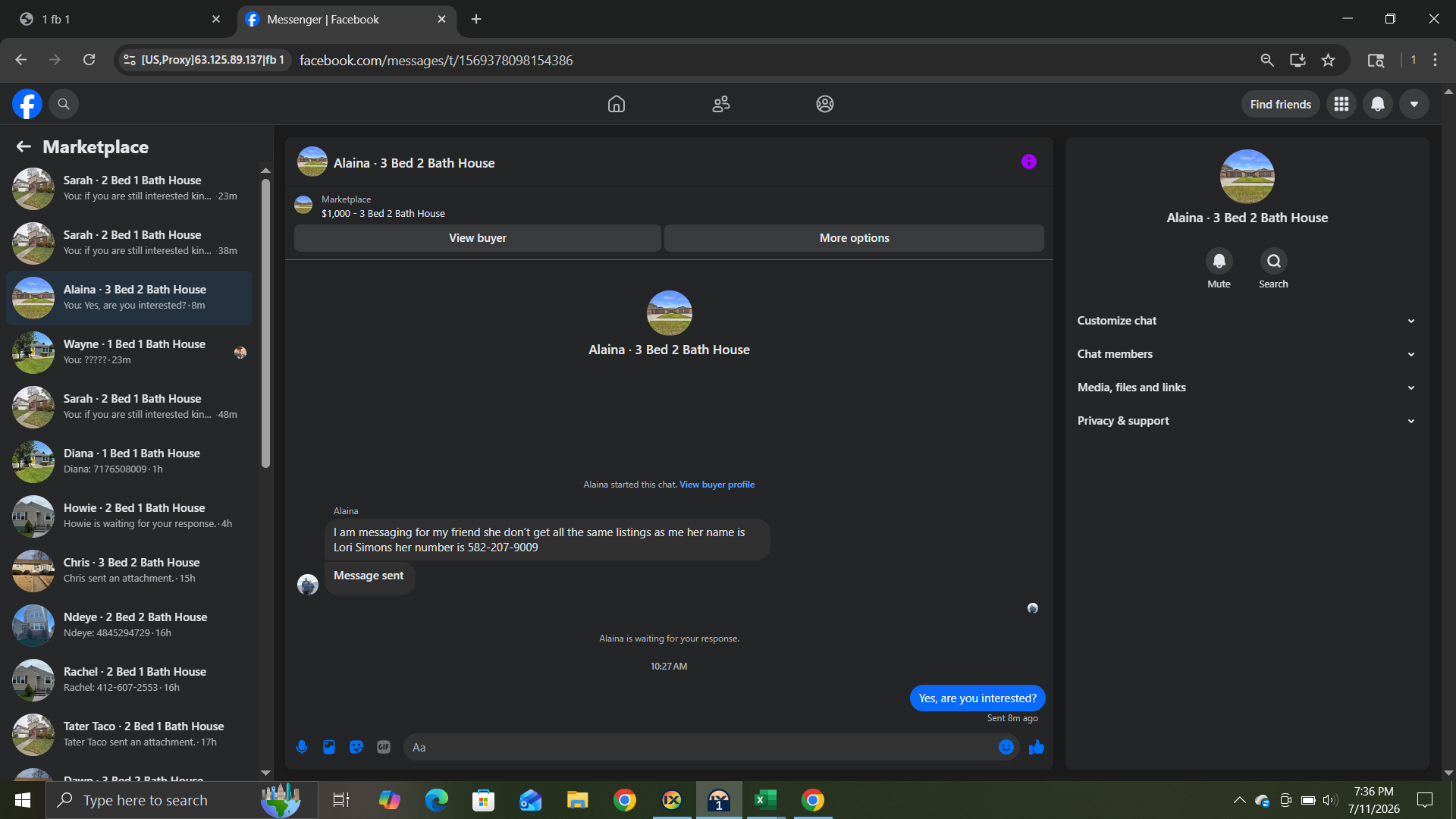This screenshot has height=819, width=1456.
Task: Open the View buyer profile link
Action: [x=717, y=485]
